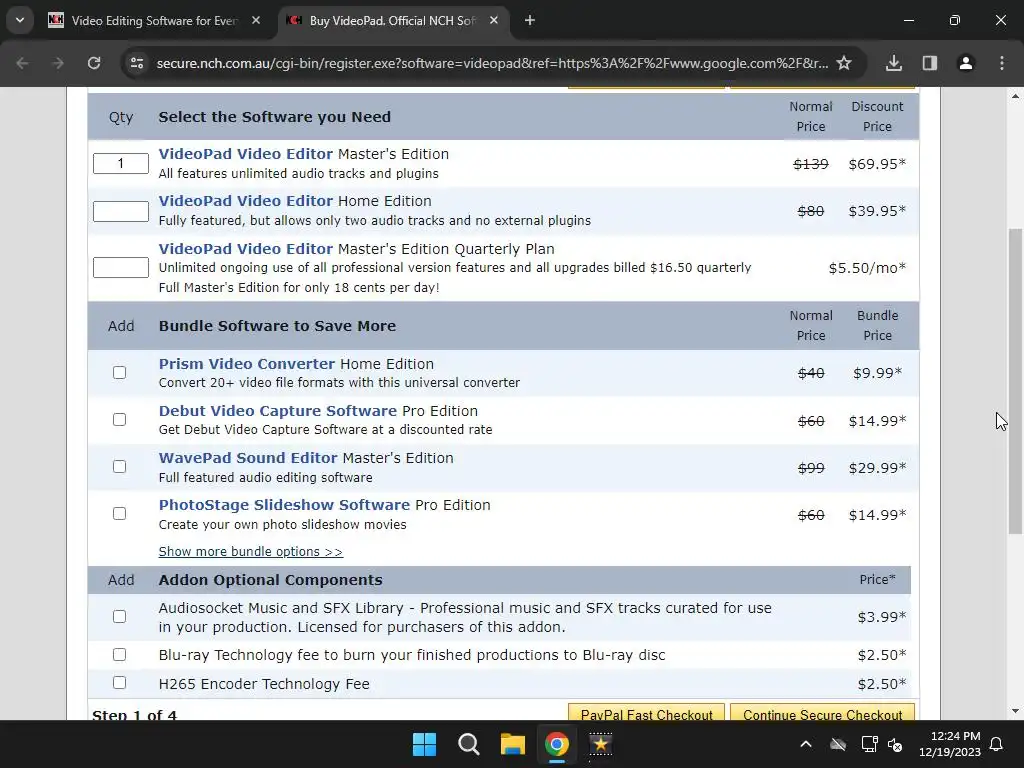This screenshot has width=1024, height=768.
Task: Check WavePad Sound Editor checkbox
Action: [120, 466]
